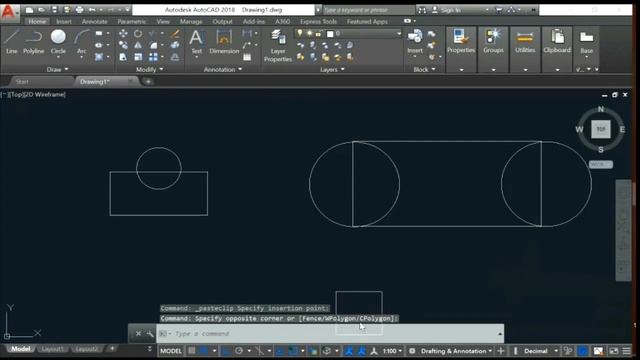Toggle drawing grid display in status bar
This screenshot has height=360, width=640.
click(191, 351)
